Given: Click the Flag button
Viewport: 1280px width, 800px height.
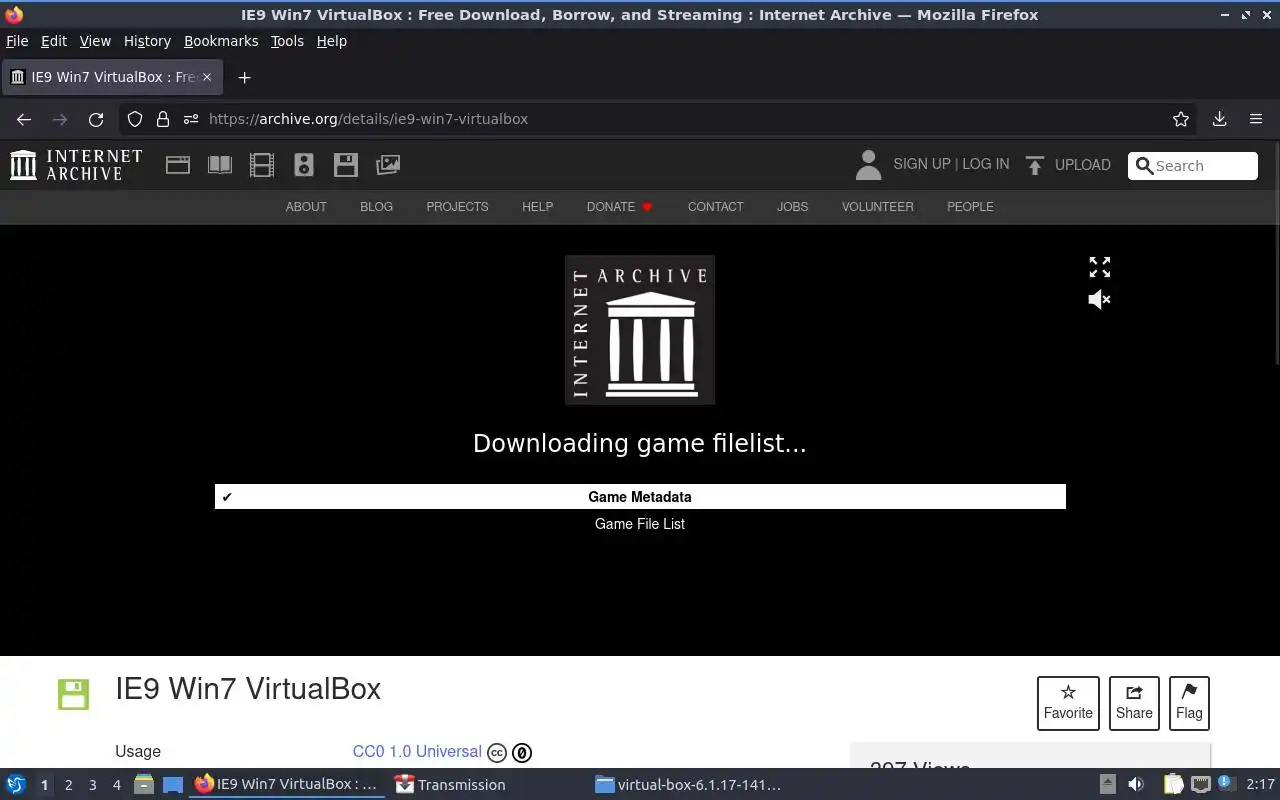Looking at the screenshot, I should [1189, 703].
